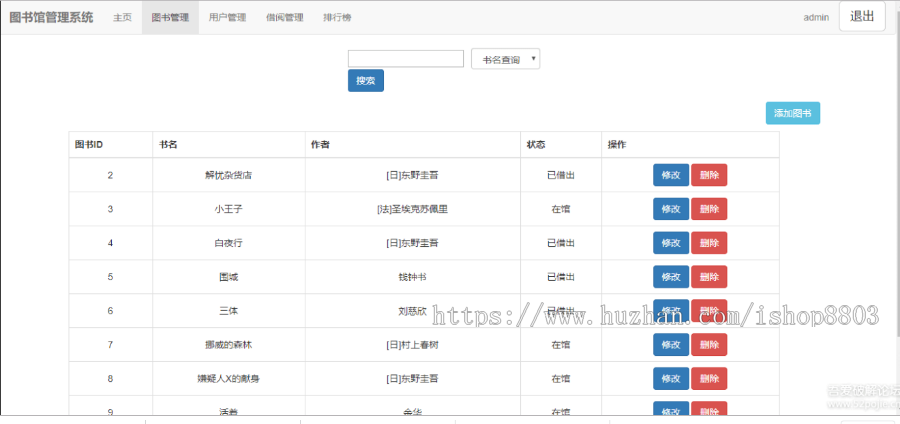Select the 挪威的森林 title cell
Viewport: 900px width, 424px height.
coord(228,344)
